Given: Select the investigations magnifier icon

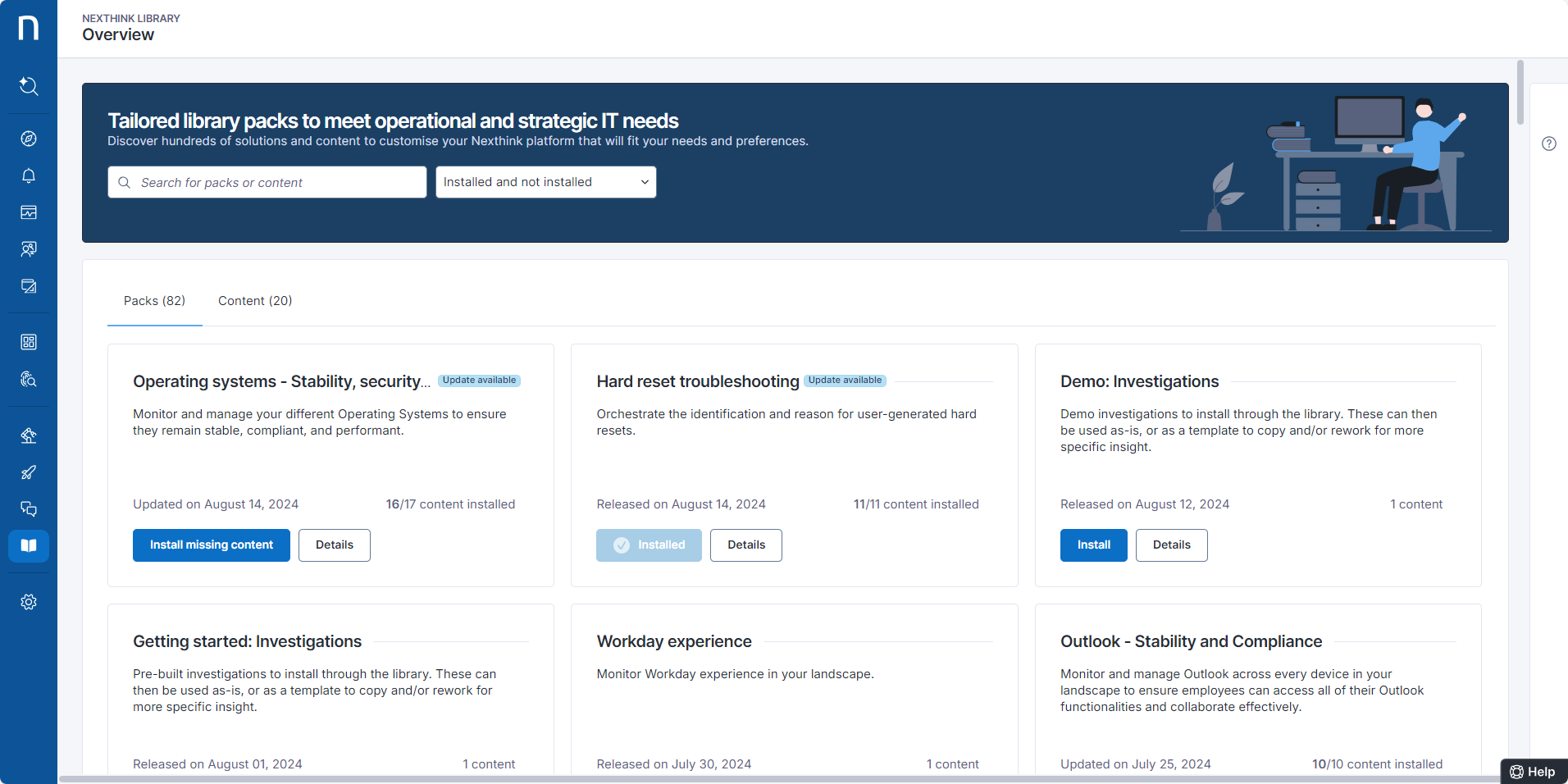Looking at the screenshot, I should tap(29, 379).
